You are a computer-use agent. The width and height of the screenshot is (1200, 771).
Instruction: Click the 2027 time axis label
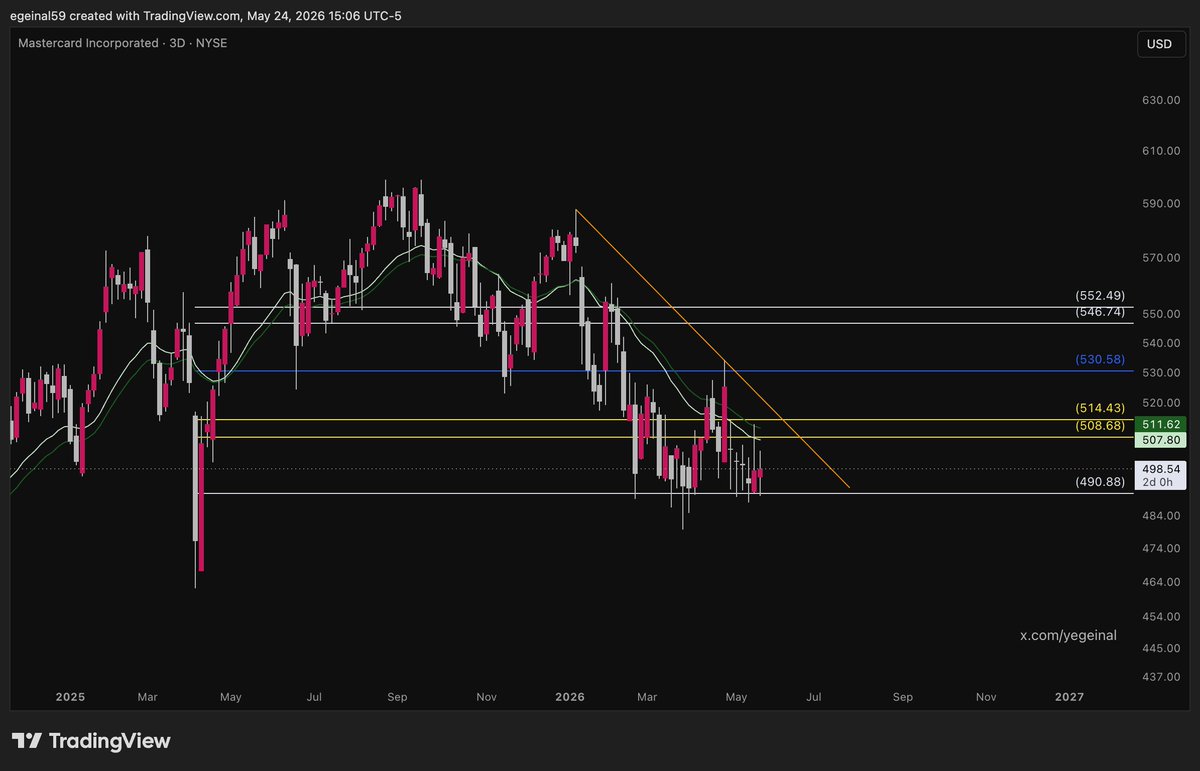[x=1069, y=696]
